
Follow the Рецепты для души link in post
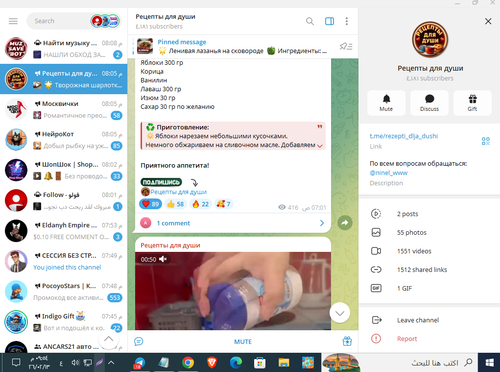point(178,192)
